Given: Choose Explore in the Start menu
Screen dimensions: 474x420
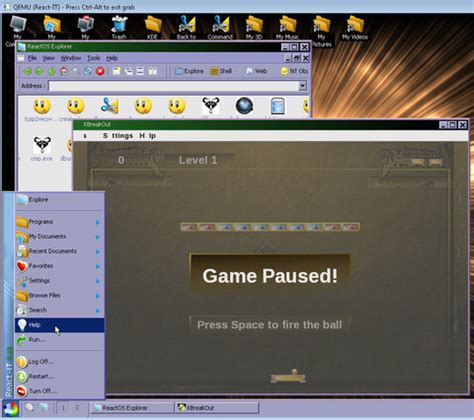Looking at the screenshot, I should 60,200.
